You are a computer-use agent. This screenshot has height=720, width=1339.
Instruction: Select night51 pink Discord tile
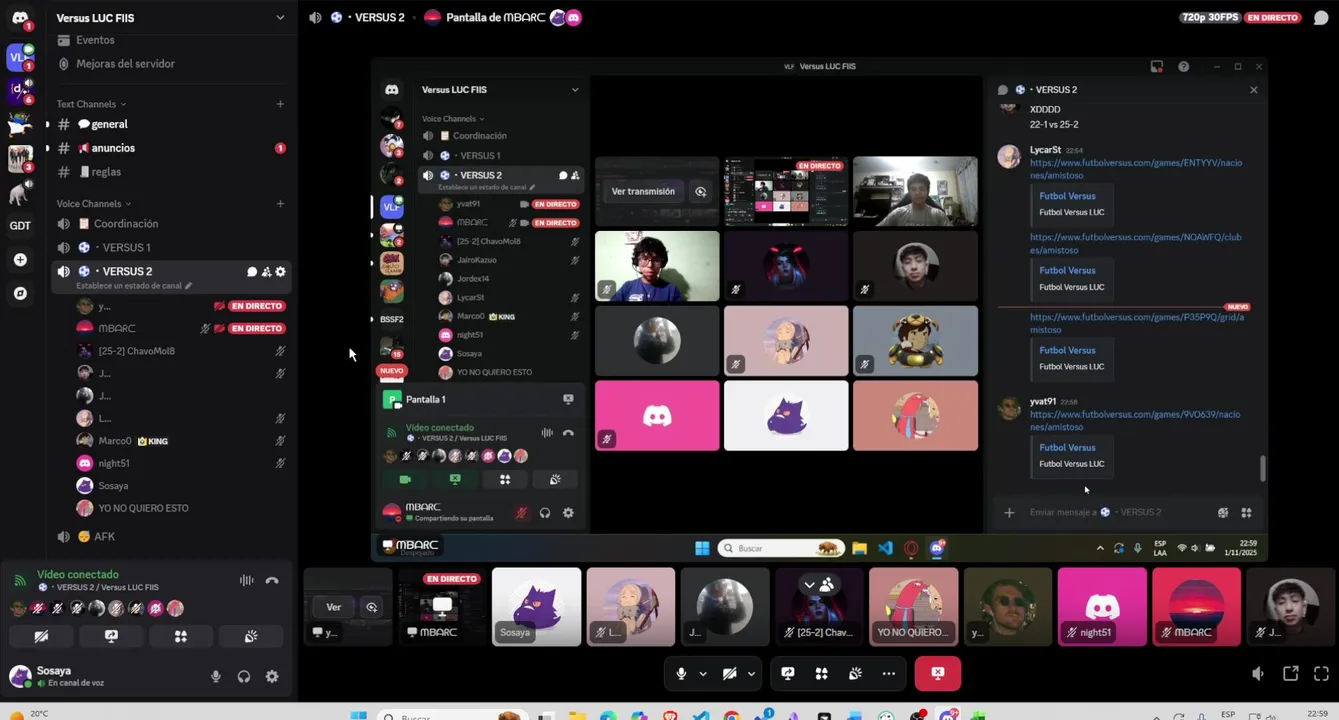1102,606
